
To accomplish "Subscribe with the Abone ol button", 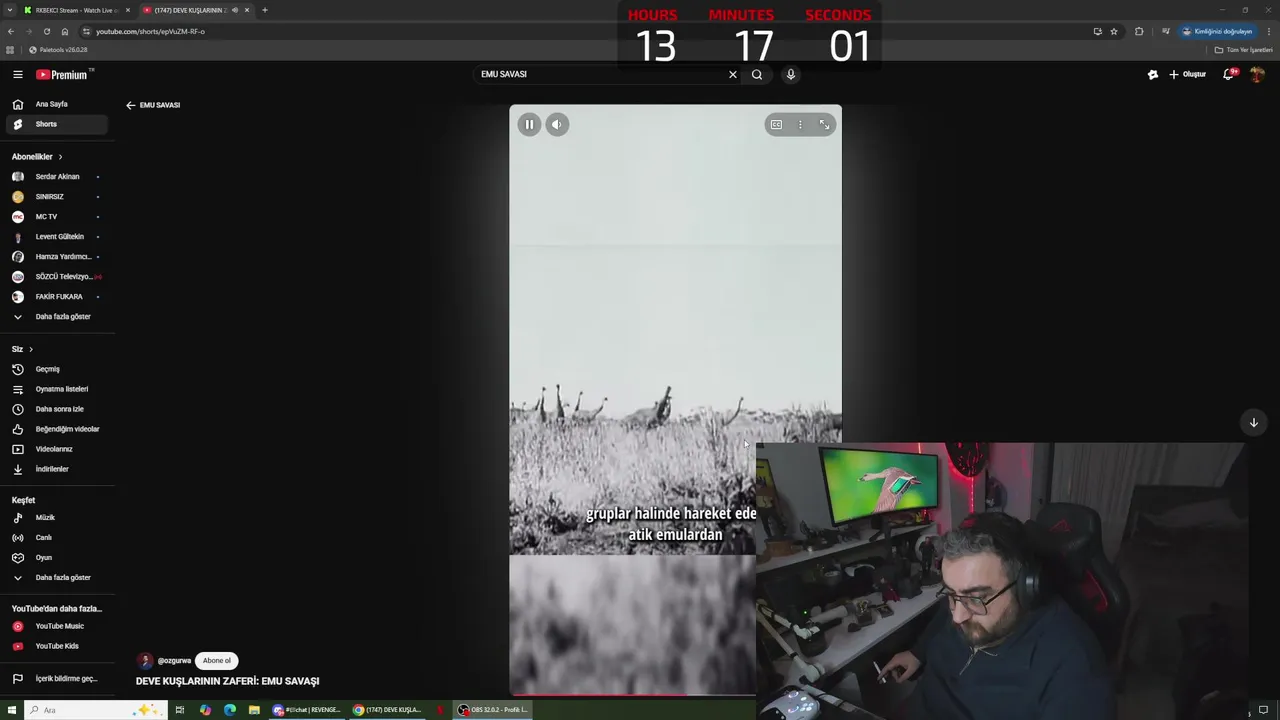I will [216, 661].
